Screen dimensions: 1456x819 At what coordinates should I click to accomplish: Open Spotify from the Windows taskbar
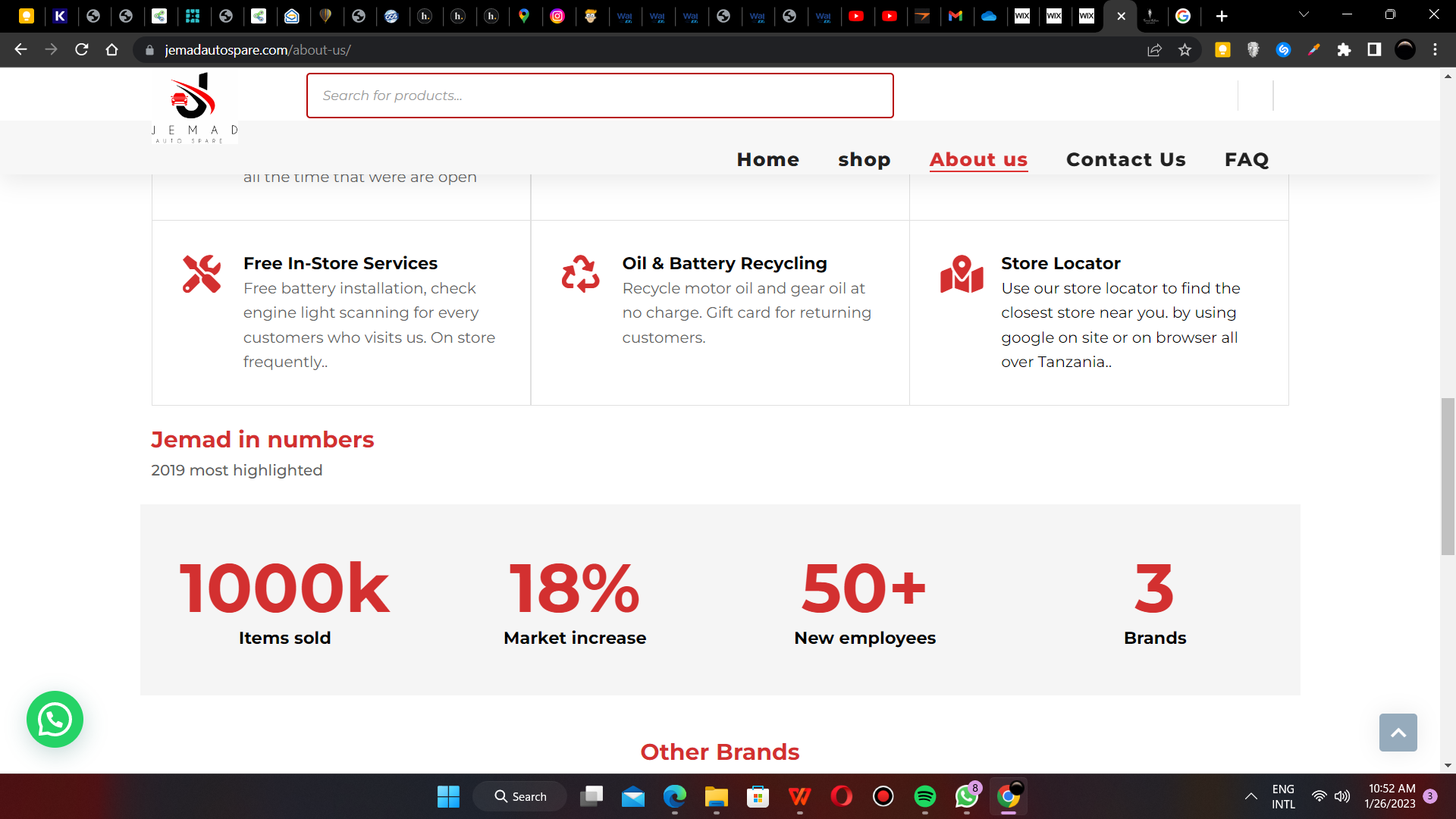pos(924,796)
